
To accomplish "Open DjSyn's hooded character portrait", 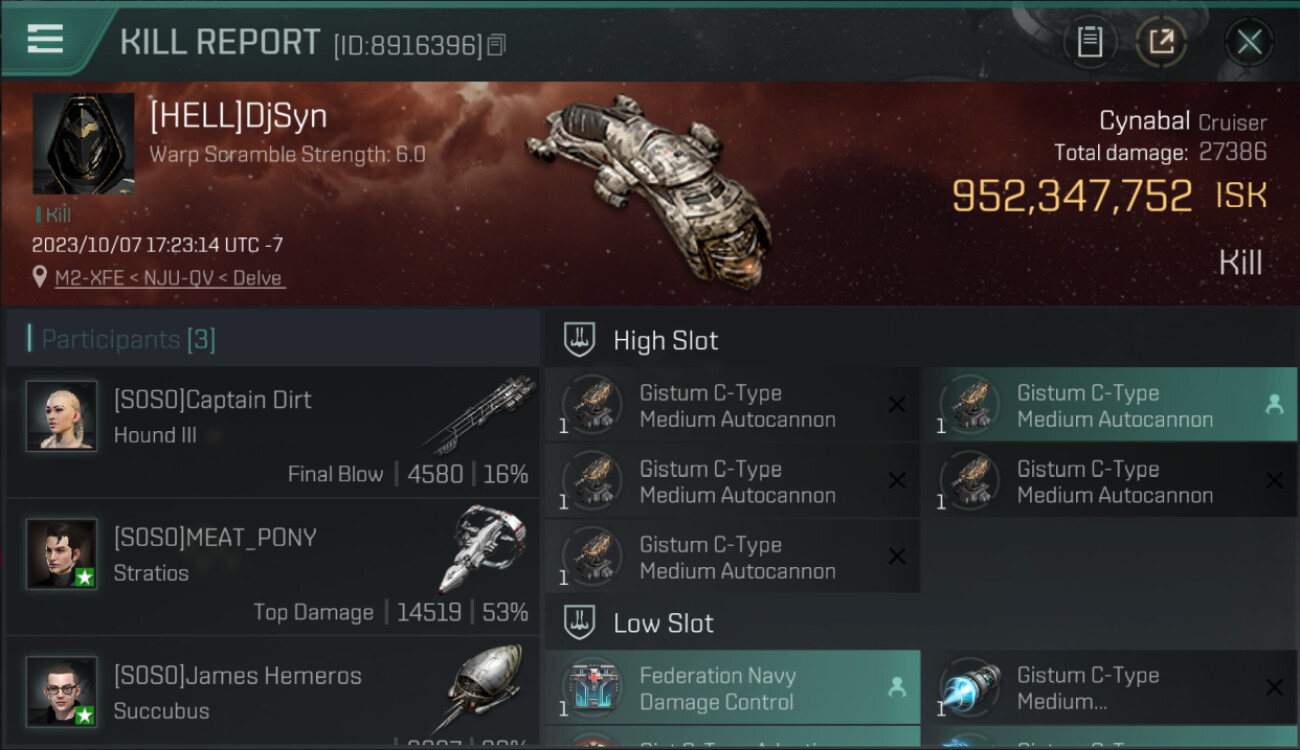I will pos(84,144).
